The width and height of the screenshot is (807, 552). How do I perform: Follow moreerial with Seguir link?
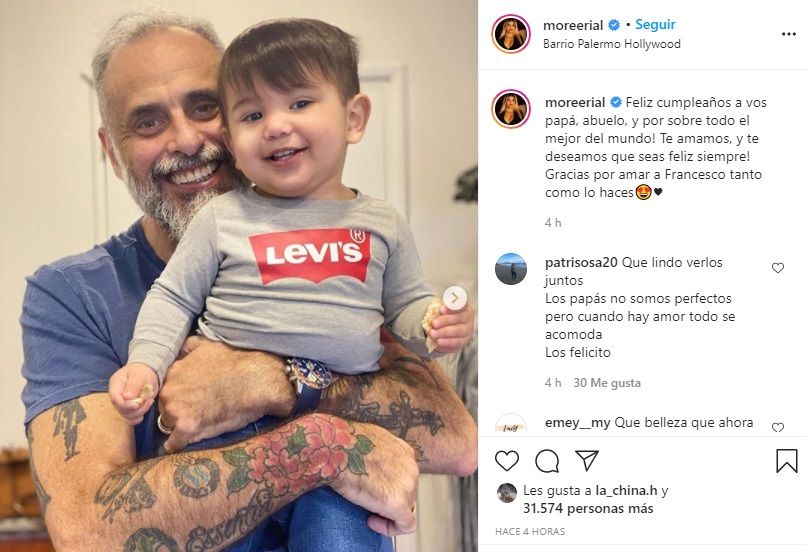pyautogui.click(x=655, y=24)
